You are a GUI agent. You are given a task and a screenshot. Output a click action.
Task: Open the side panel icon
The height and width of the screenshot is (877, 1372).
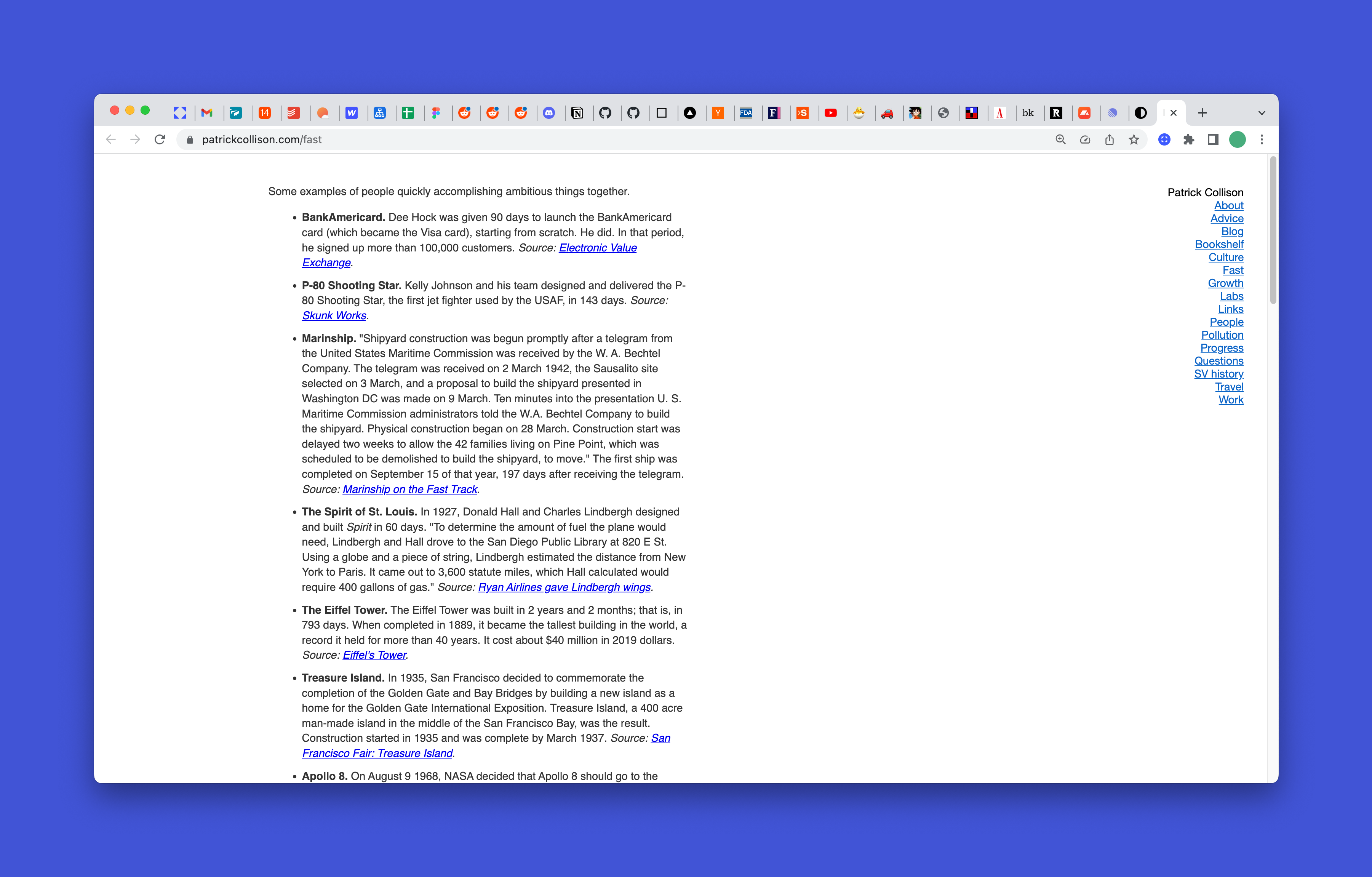[1212, 139]
